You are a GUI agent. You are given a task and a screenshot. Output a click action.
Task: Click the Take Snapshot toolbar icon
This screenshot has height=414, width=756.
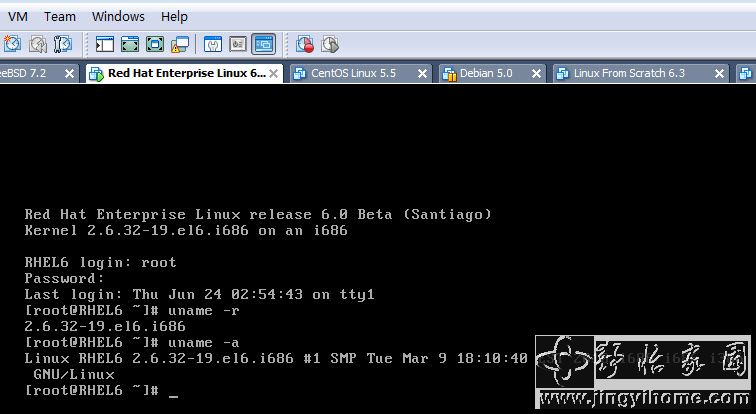[x=12, y=44]
